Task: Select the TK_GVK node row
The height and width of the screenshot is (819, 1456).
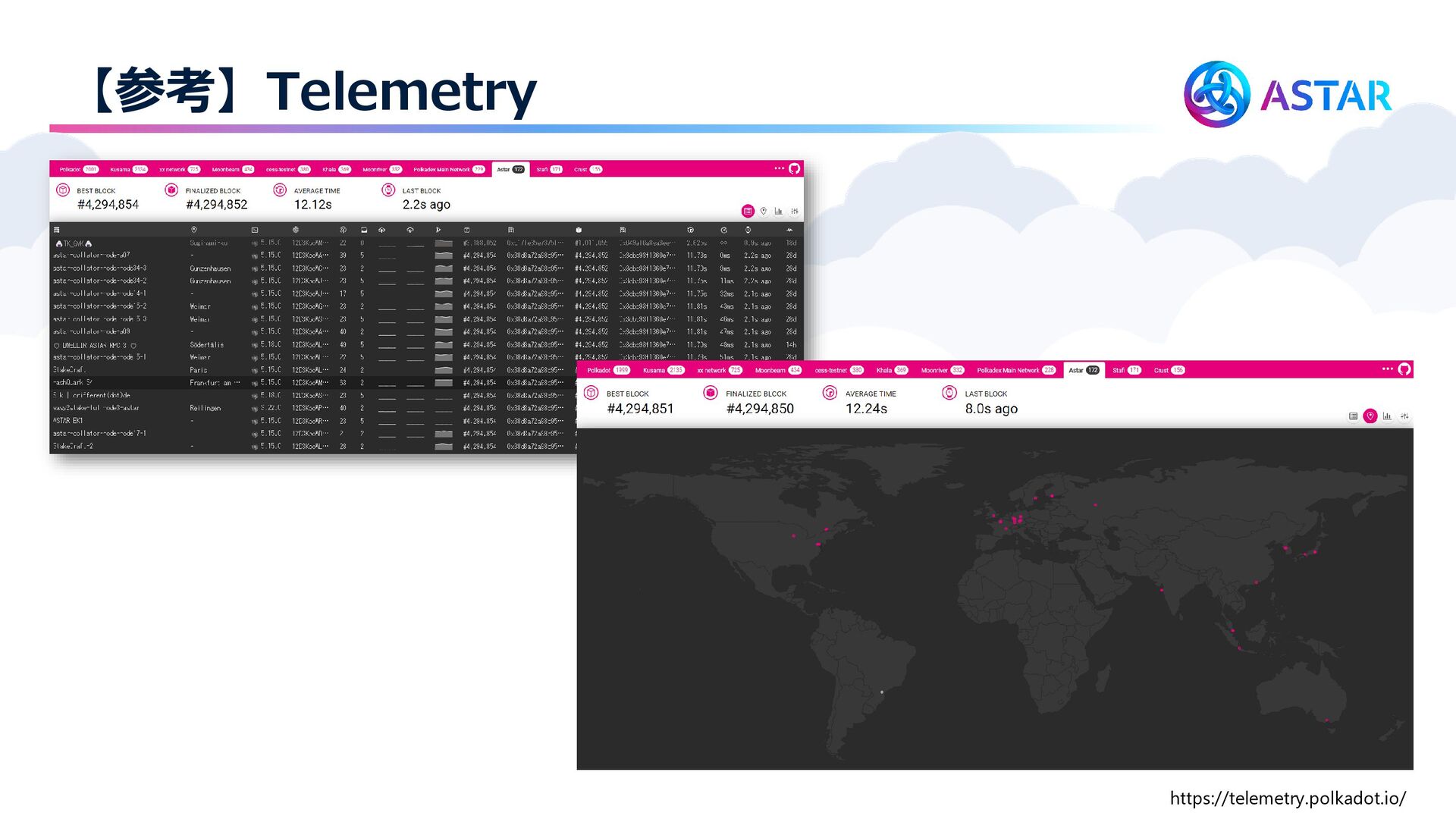Action: click(426, 243)
